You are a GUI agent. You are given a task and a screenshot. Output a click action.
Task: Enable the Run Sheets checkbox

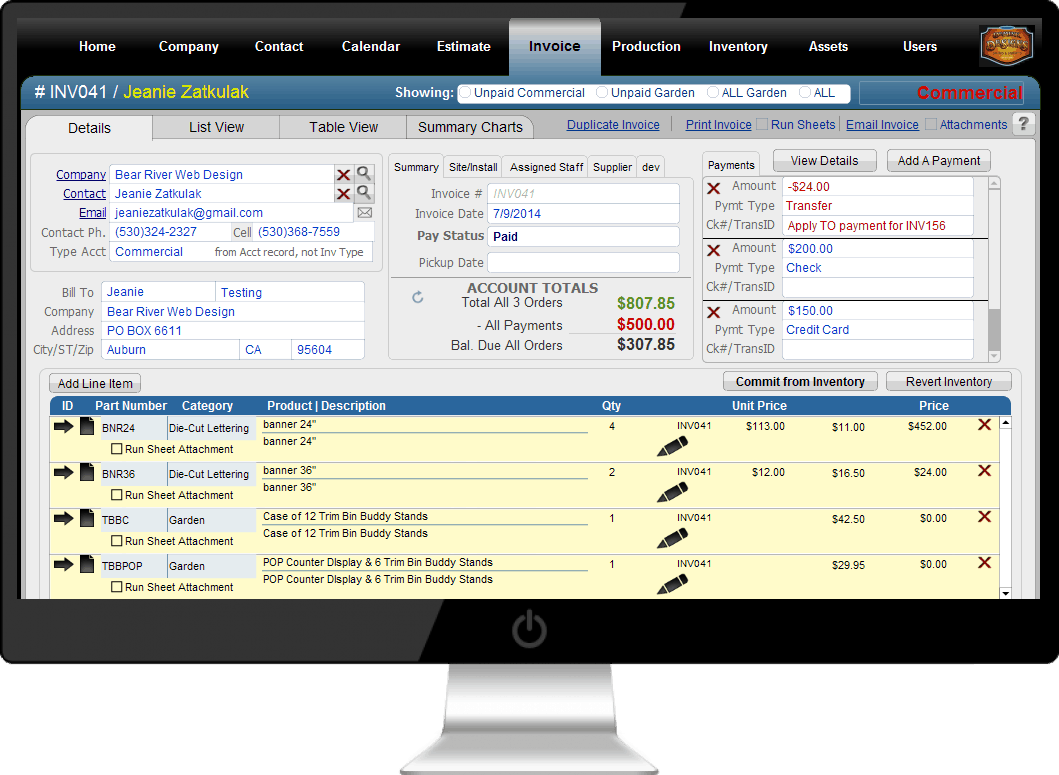point(762,125)
